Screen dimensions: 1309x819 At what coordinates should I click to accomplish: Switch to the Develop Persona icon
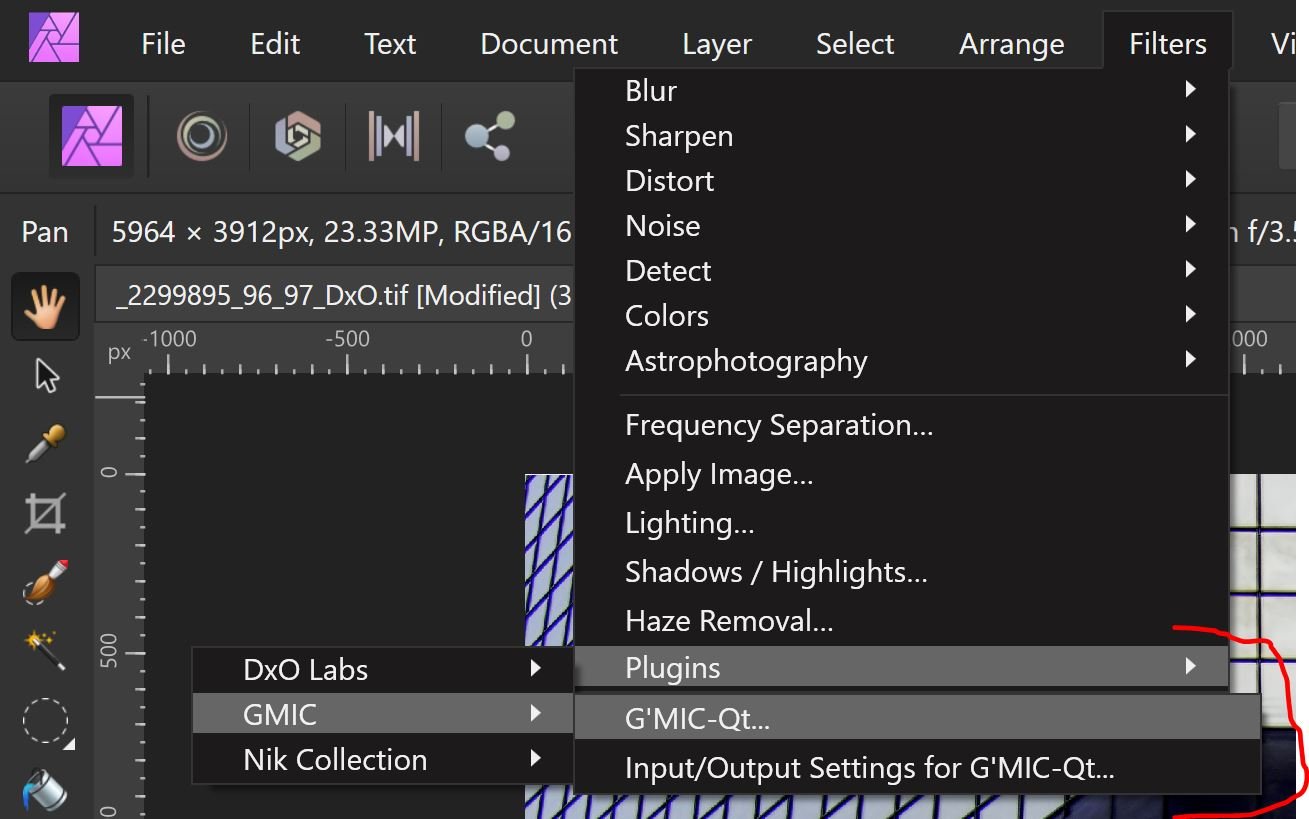[x=298, y=136]
